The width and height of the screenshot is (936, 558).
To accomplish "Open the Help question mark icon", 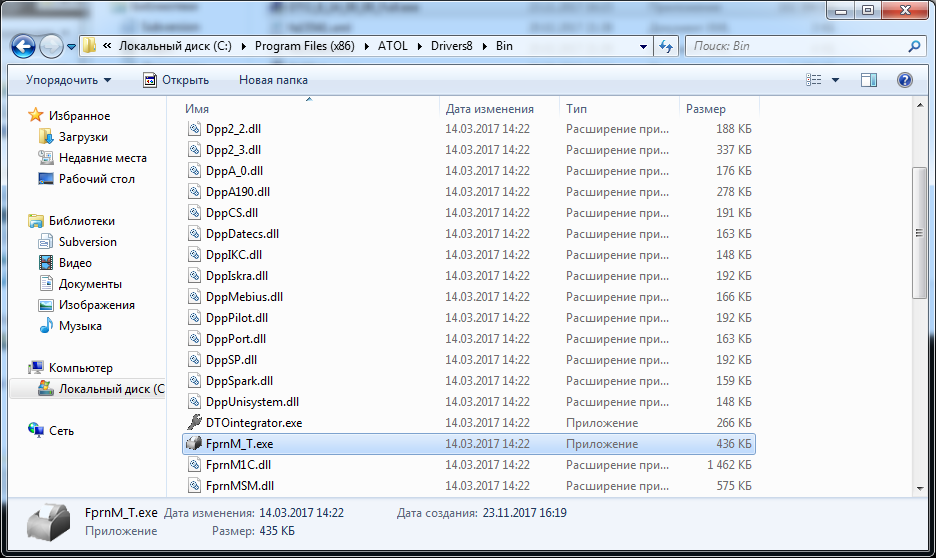I will (x=904, y=80).
